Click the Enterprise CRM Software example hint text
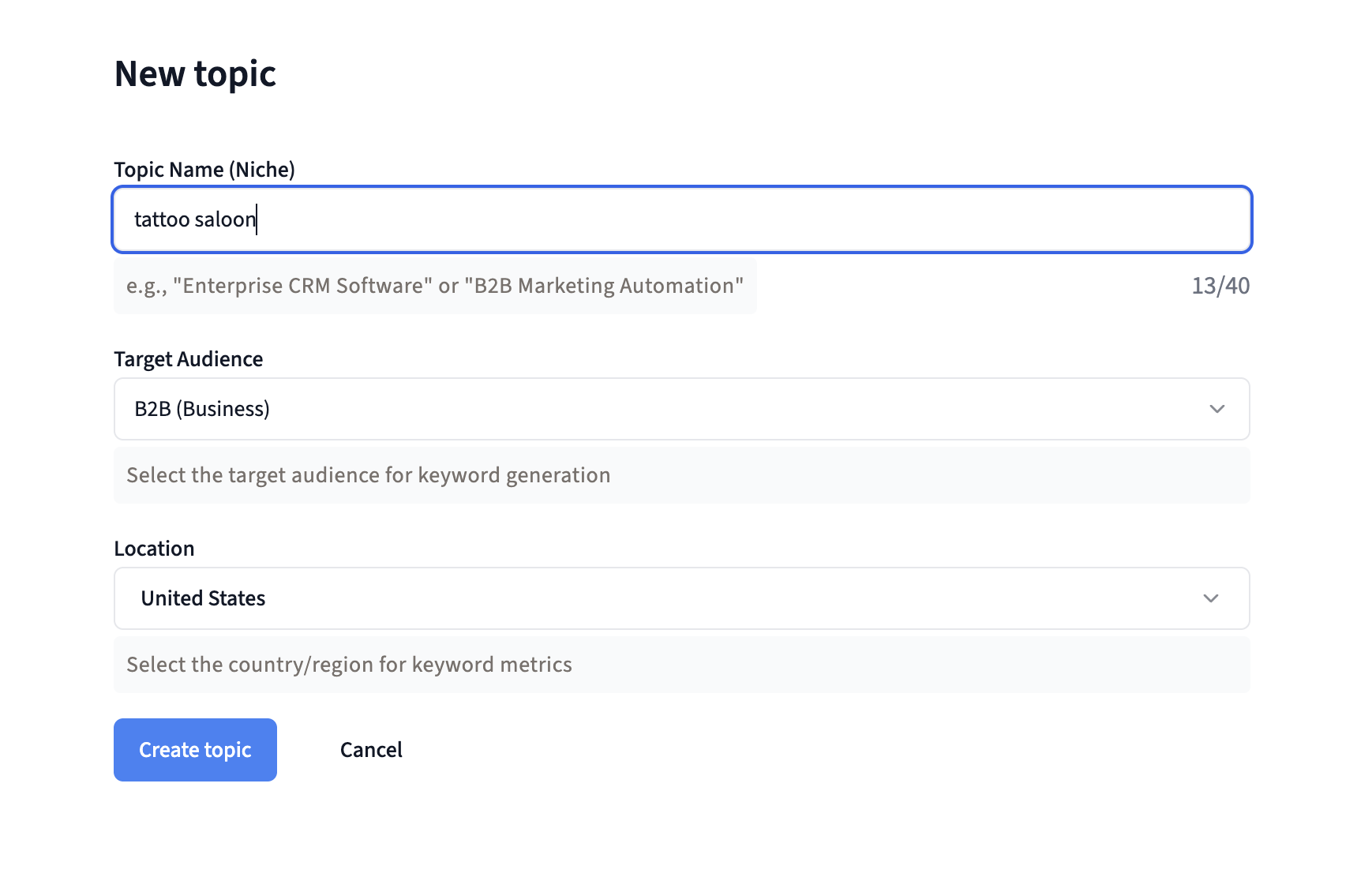 coord(433,286)
